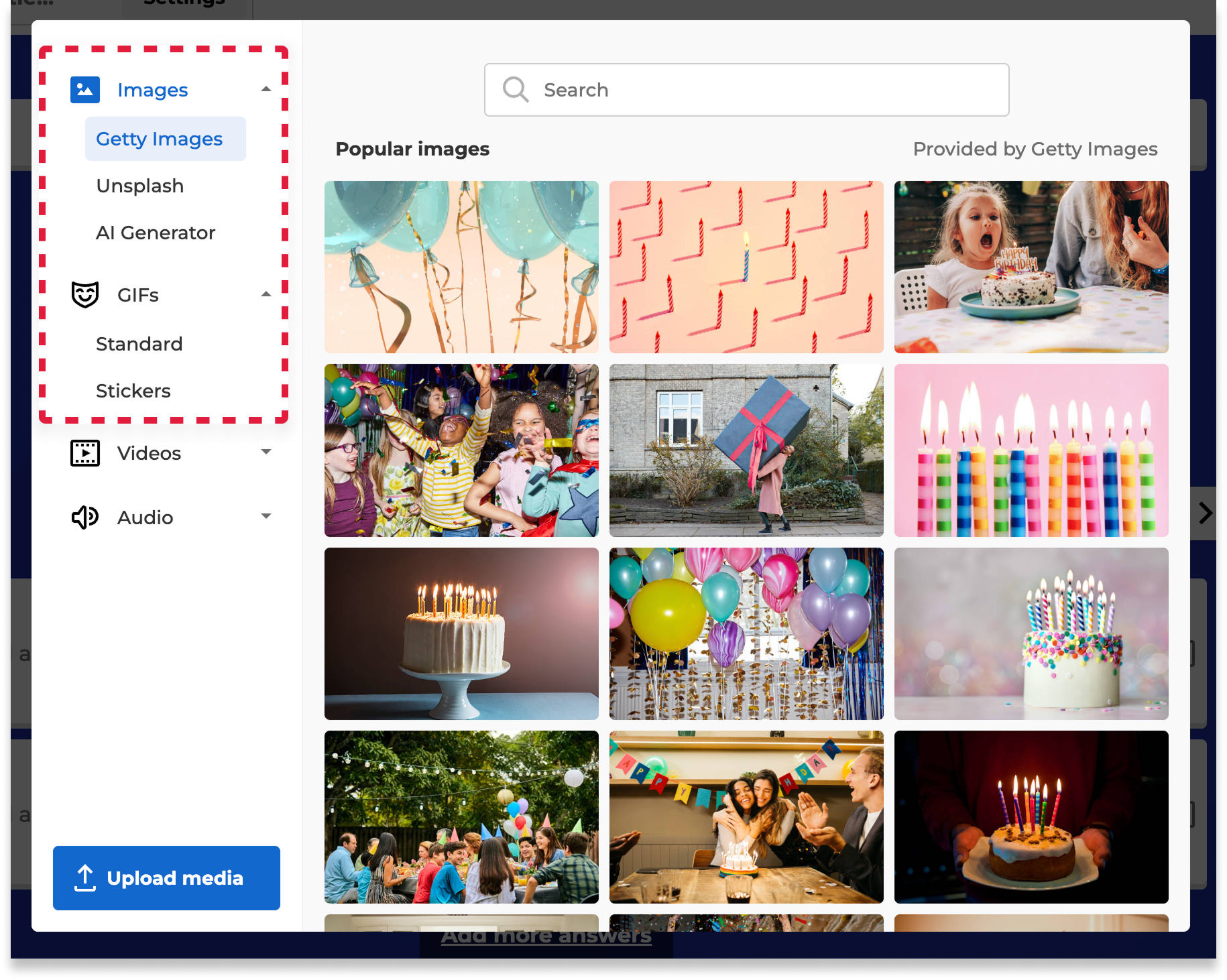The height and width of the screenshot is (980, 1227).
Task: Select the sprinkle cake with candles image
Action: tap(1031, 634)
